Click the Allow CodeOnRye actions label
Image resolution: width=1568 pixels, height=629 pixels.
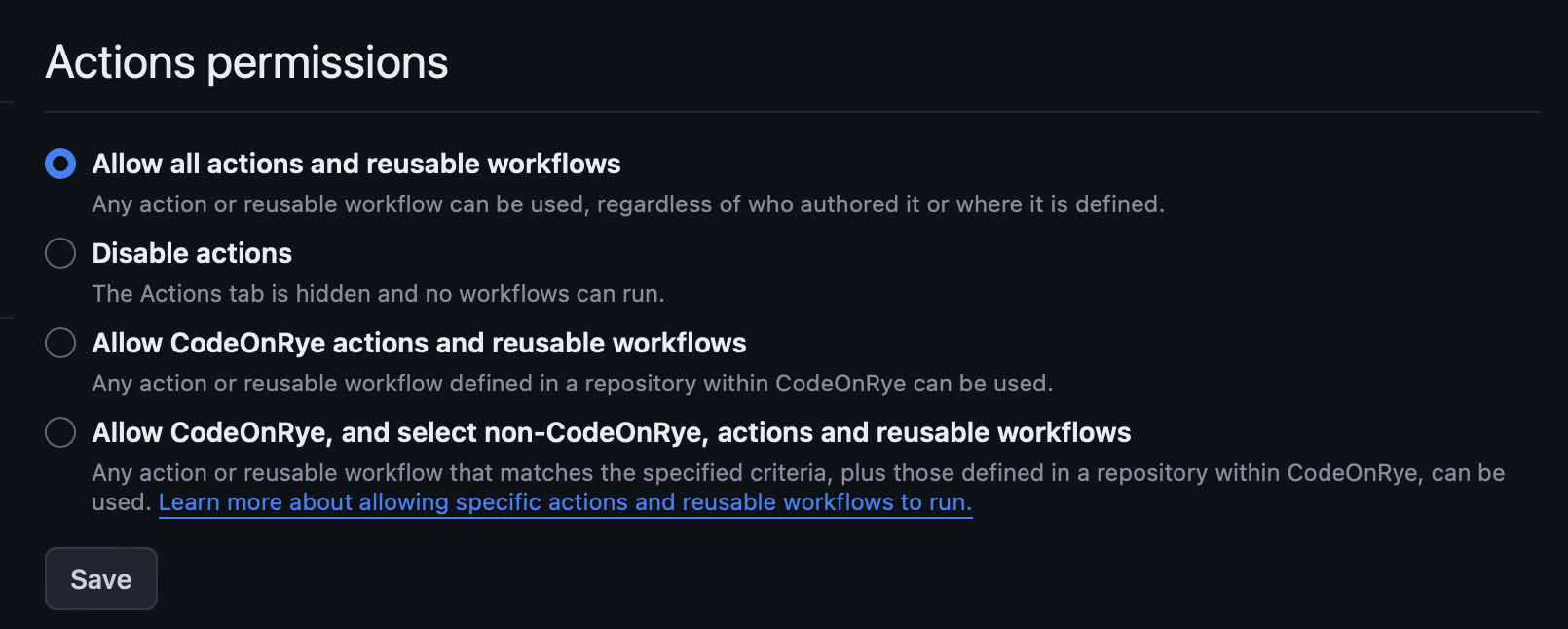[x=418, y=343]
